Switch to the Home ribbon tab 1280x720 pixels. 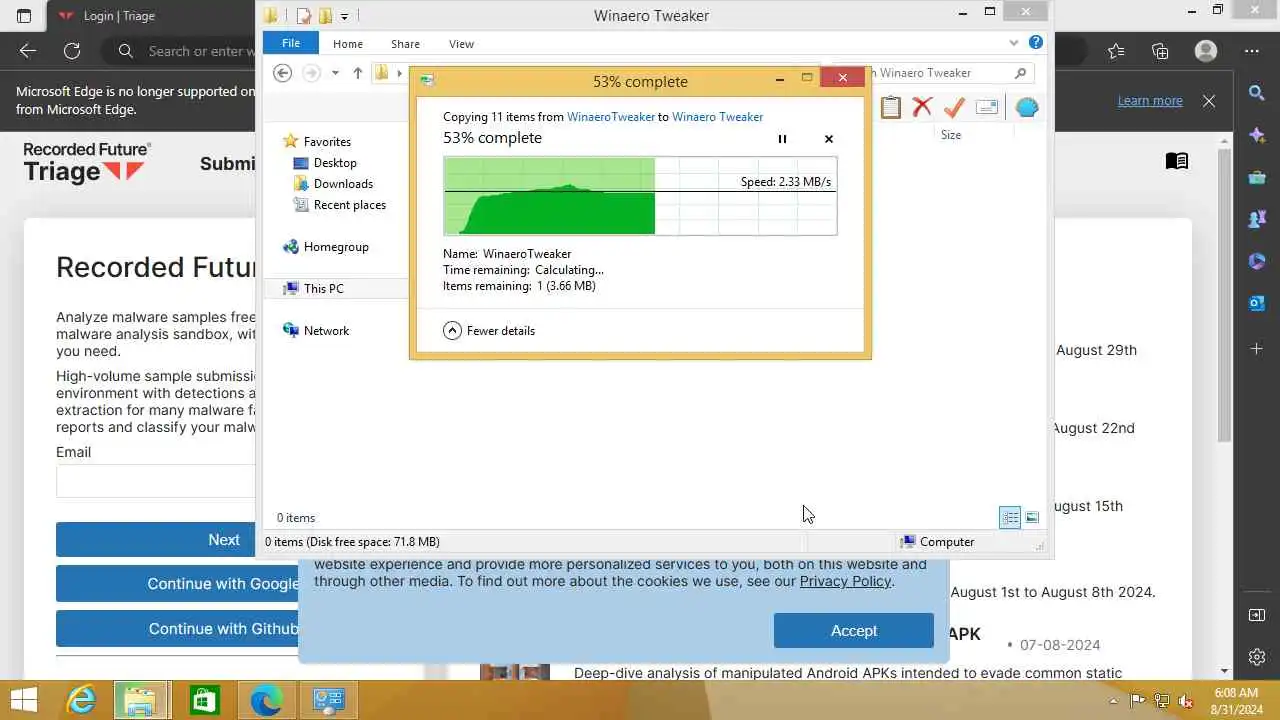(348, 44)
